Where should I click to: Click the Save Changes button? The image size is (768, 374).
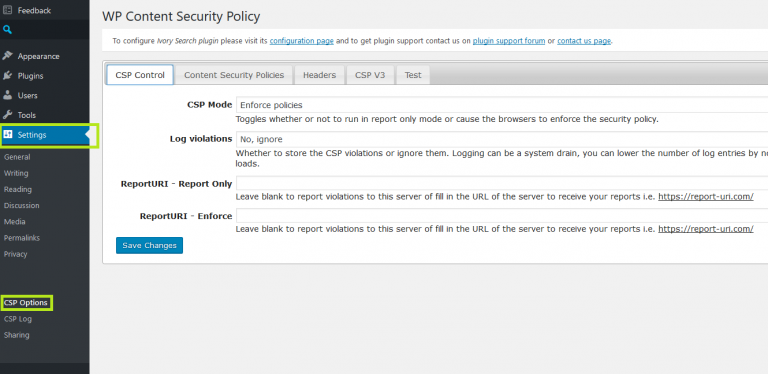[149, 245]
